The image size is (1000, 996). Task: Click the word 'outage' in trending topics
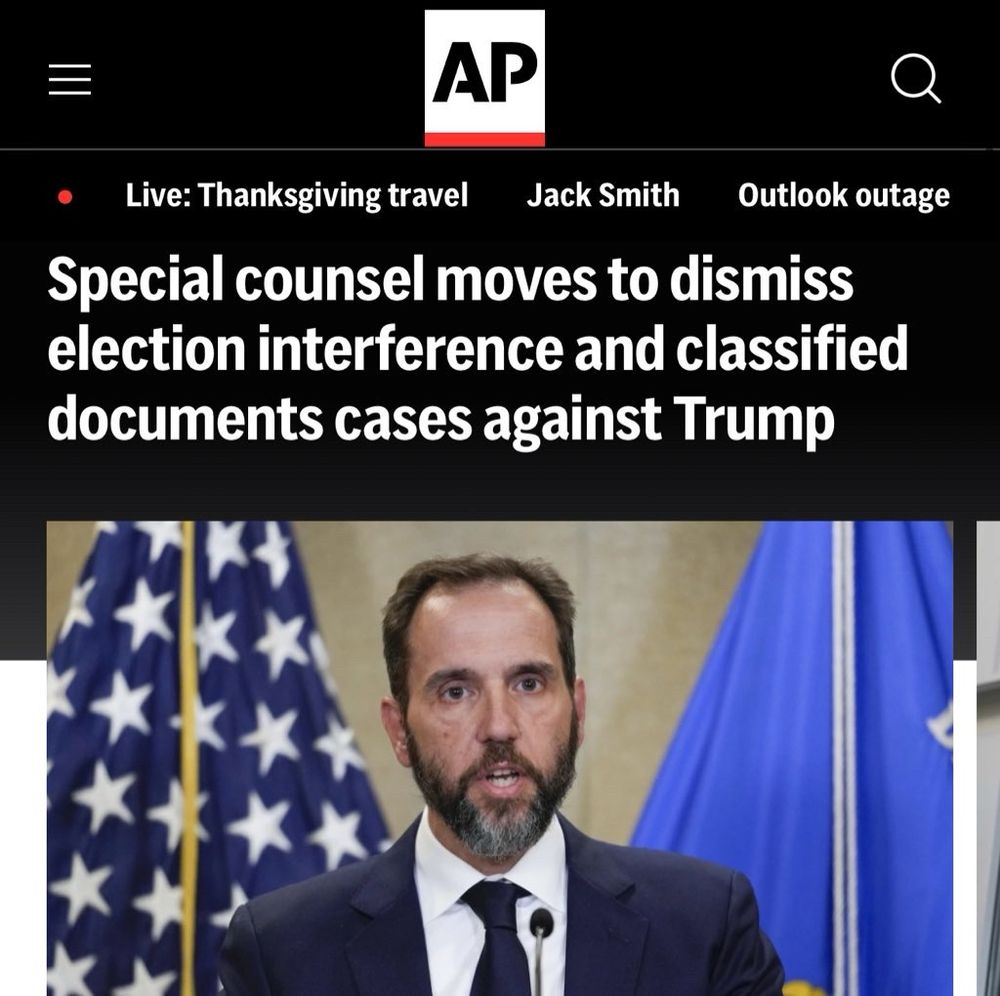[902, 196]
